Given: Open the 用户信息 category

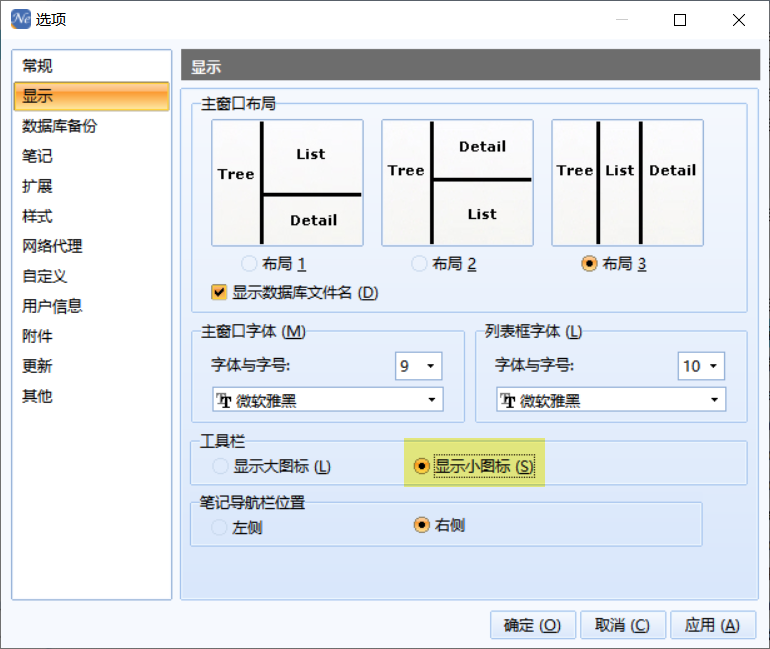Looking at the screenshot, I should coord(52,306).
